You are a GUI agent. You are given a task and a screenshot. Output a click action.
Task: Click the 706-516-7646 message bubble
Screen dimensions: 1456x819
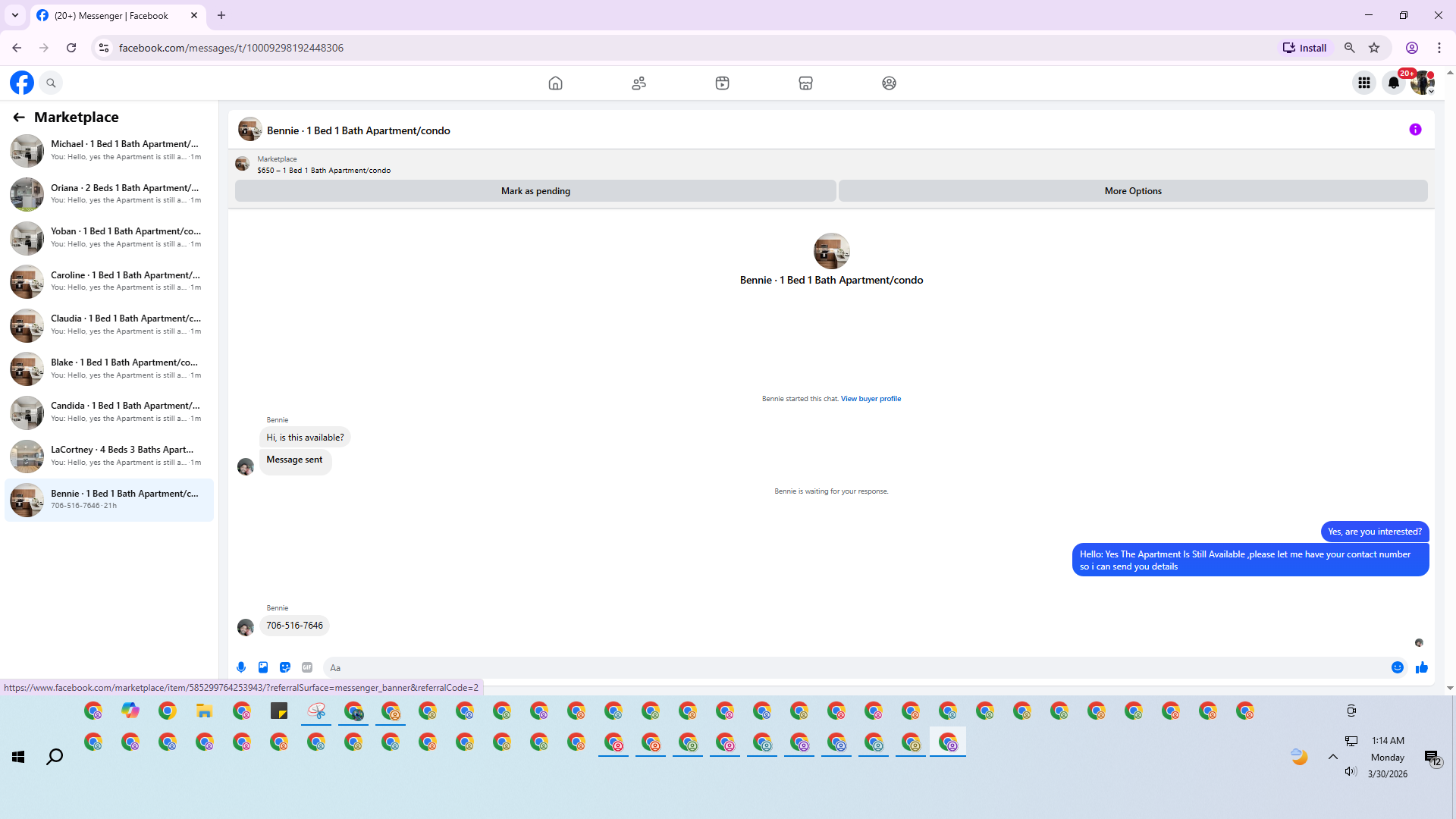(x=294, y=626)
